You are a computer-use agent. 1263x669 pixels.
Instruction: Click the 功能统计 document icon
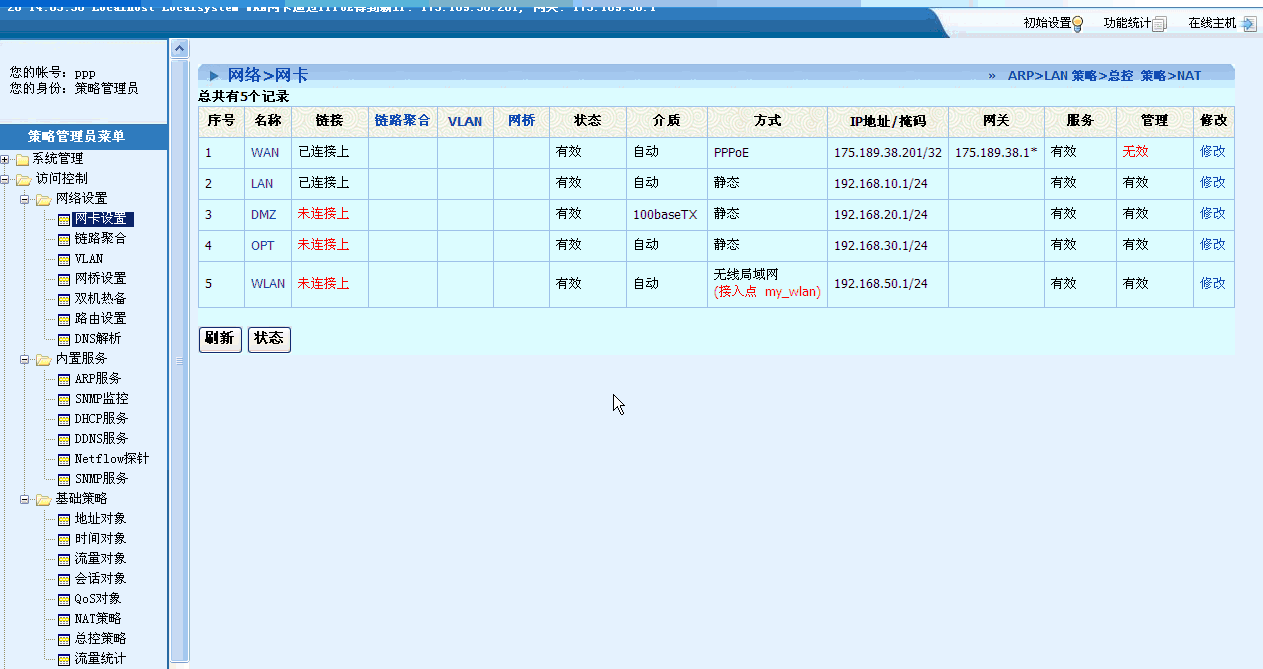click(x=1159, y=24)
